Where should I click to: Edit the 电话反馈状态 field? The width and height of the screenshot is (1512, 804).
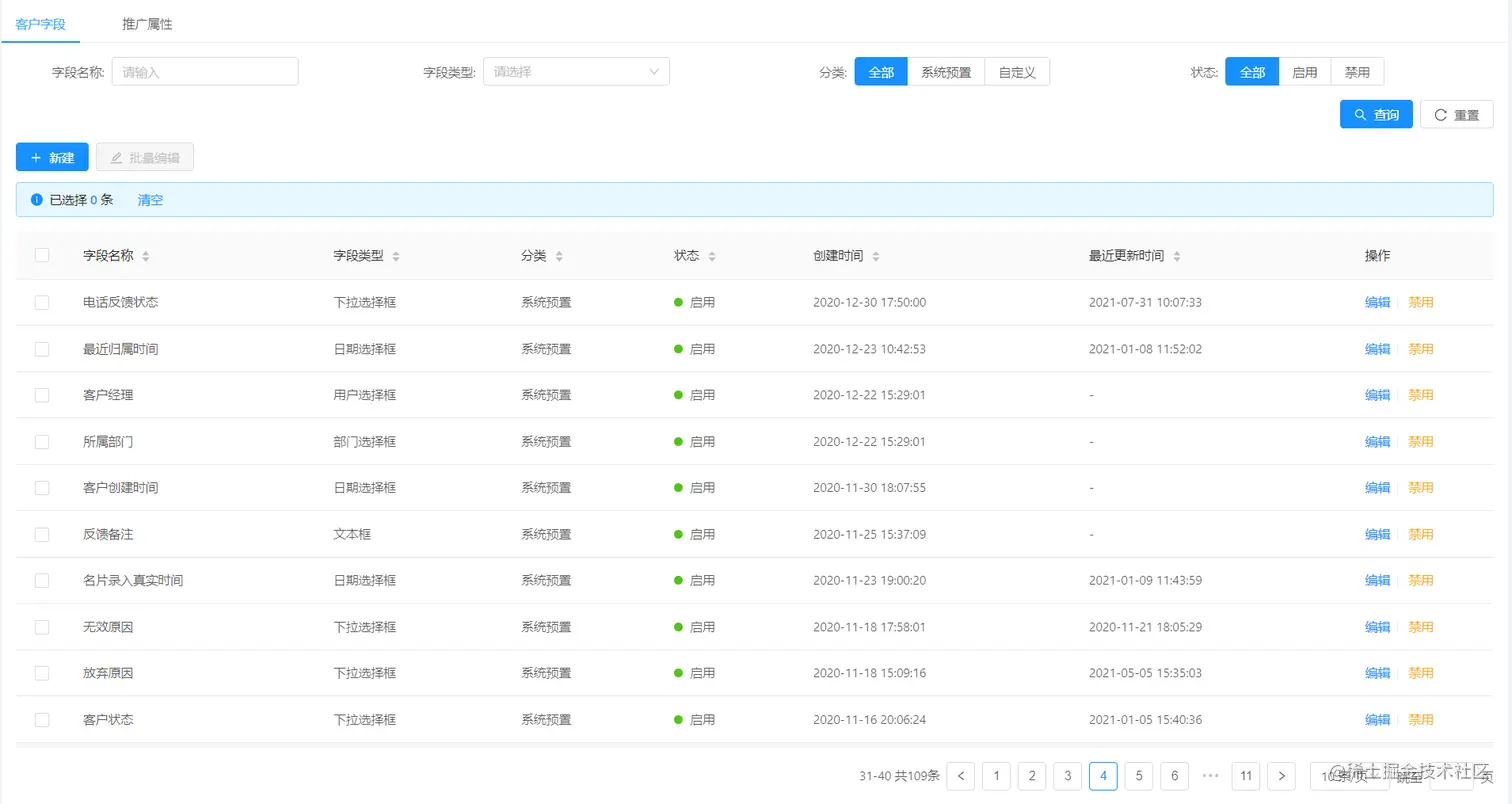tap(1377, 302)
